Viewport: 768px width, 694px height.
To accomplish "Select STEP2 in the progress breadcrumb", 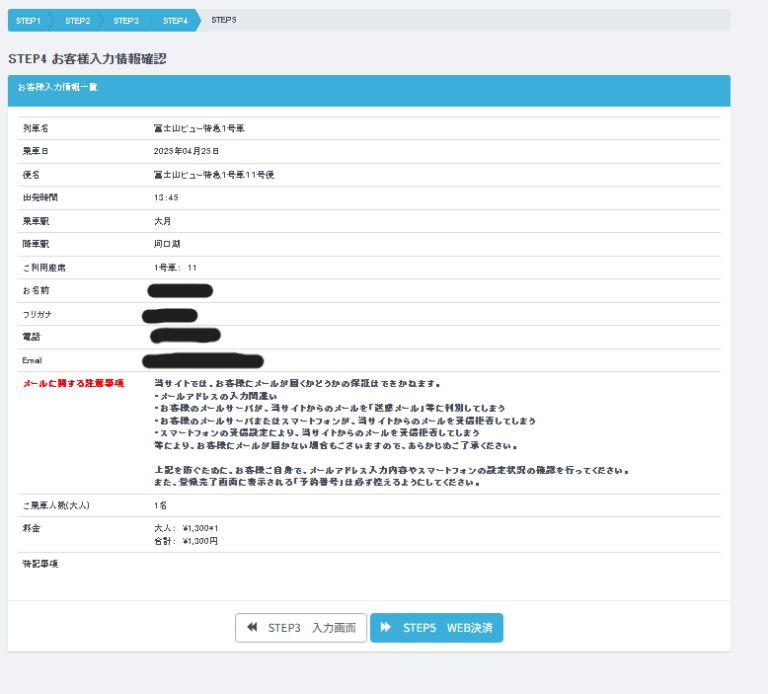I will (x=77, y=20).
